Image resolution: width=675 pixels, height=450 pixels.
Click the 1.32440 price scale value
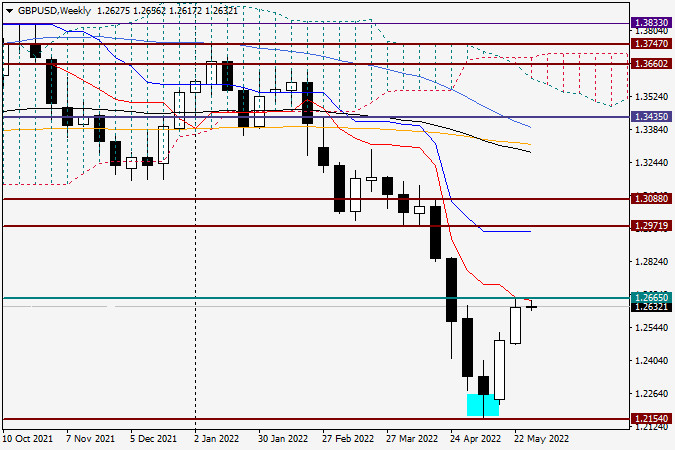pyautogui.click(x=652, y=163)
